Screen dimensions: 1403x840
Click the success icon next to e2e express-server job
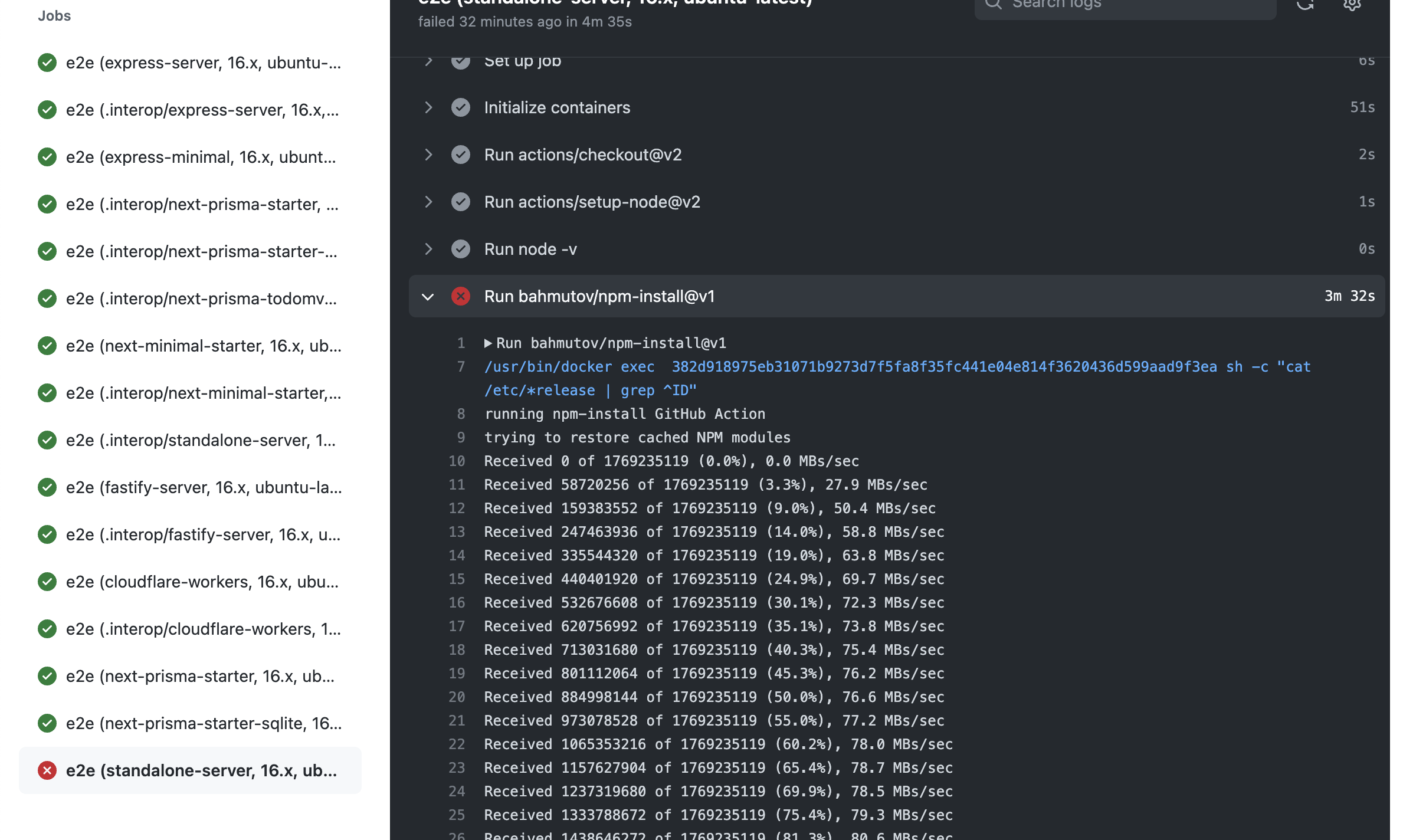click(47, 63)
